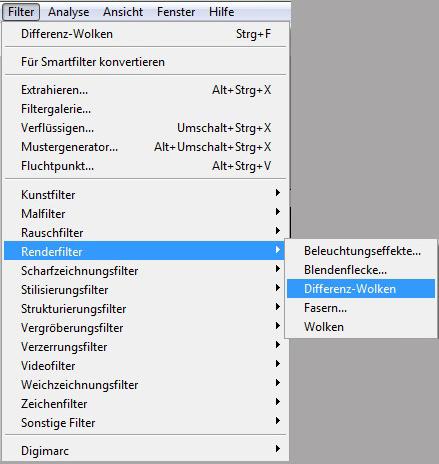Open the Analyse menu
The width and height of the screenshot is (439, 464).
click(68, 12)
